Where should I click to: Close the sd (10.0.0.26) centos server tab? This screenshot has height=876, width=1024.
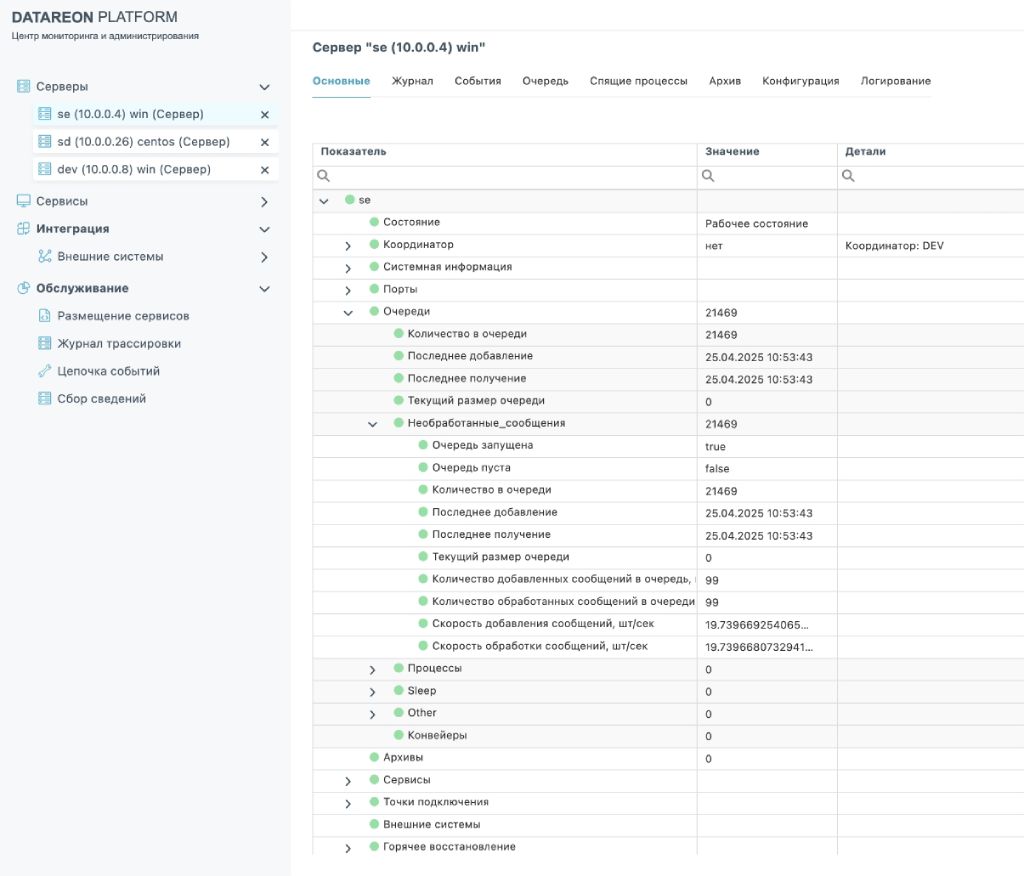264,142
